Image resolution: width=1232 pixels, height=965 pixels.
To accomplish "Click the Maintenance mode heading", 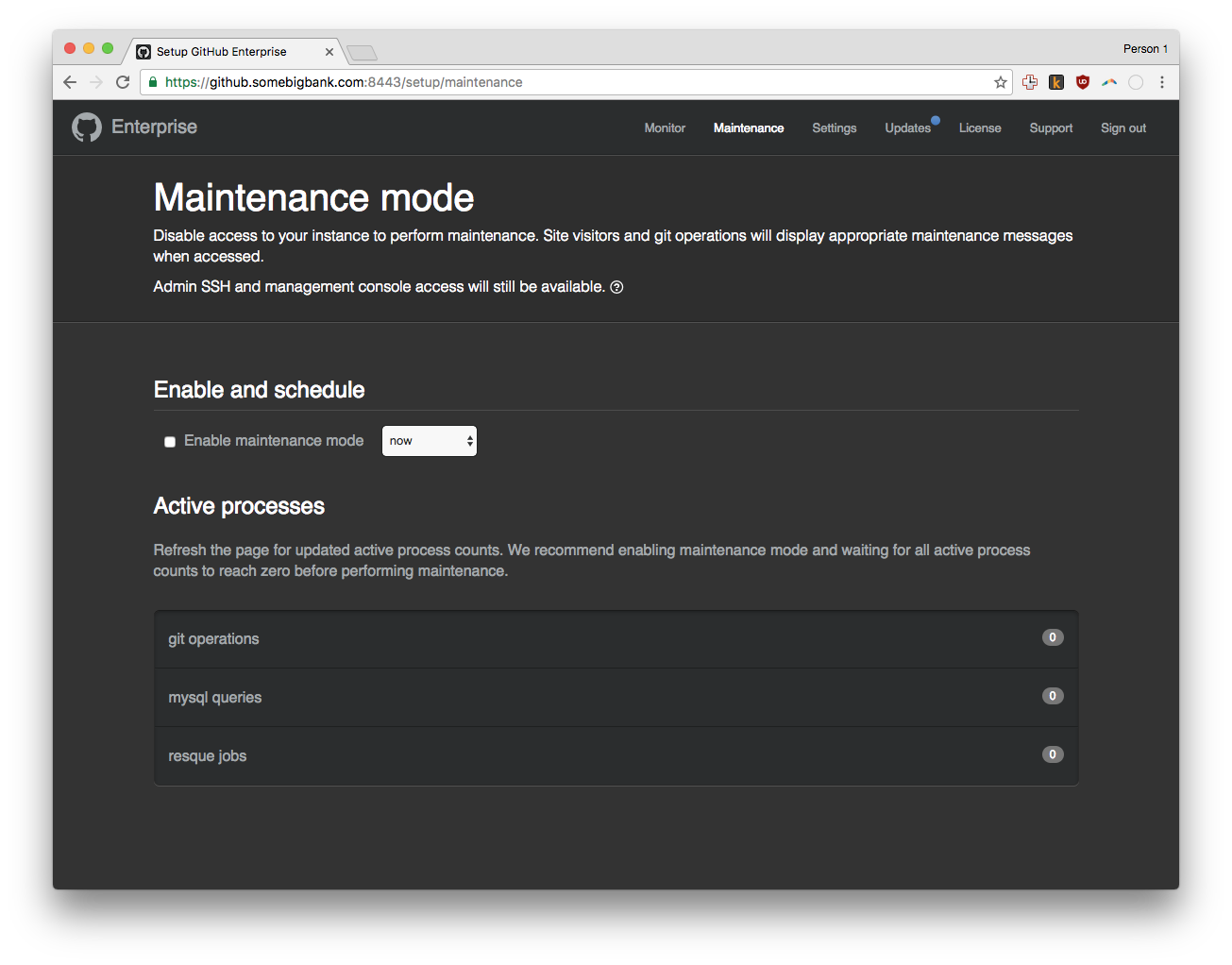I will click(313, 197).
